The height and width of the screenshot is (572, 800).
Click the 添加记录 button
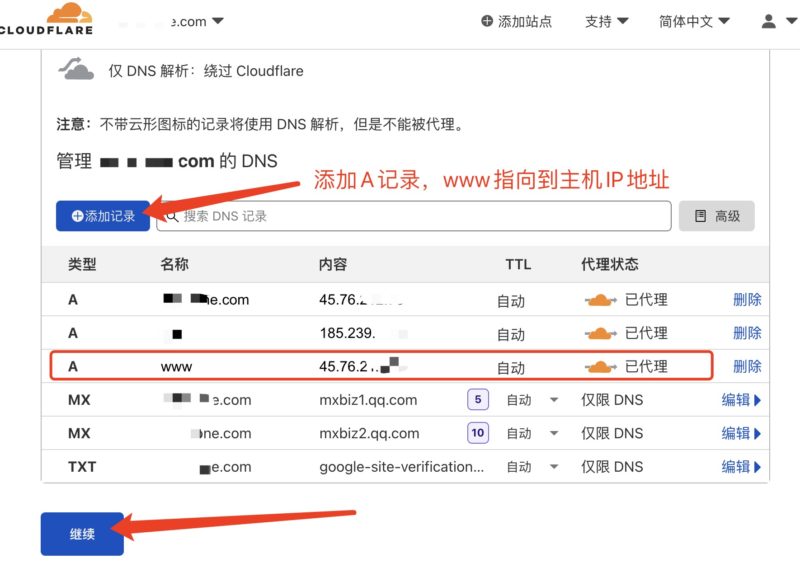pos(103,216)
